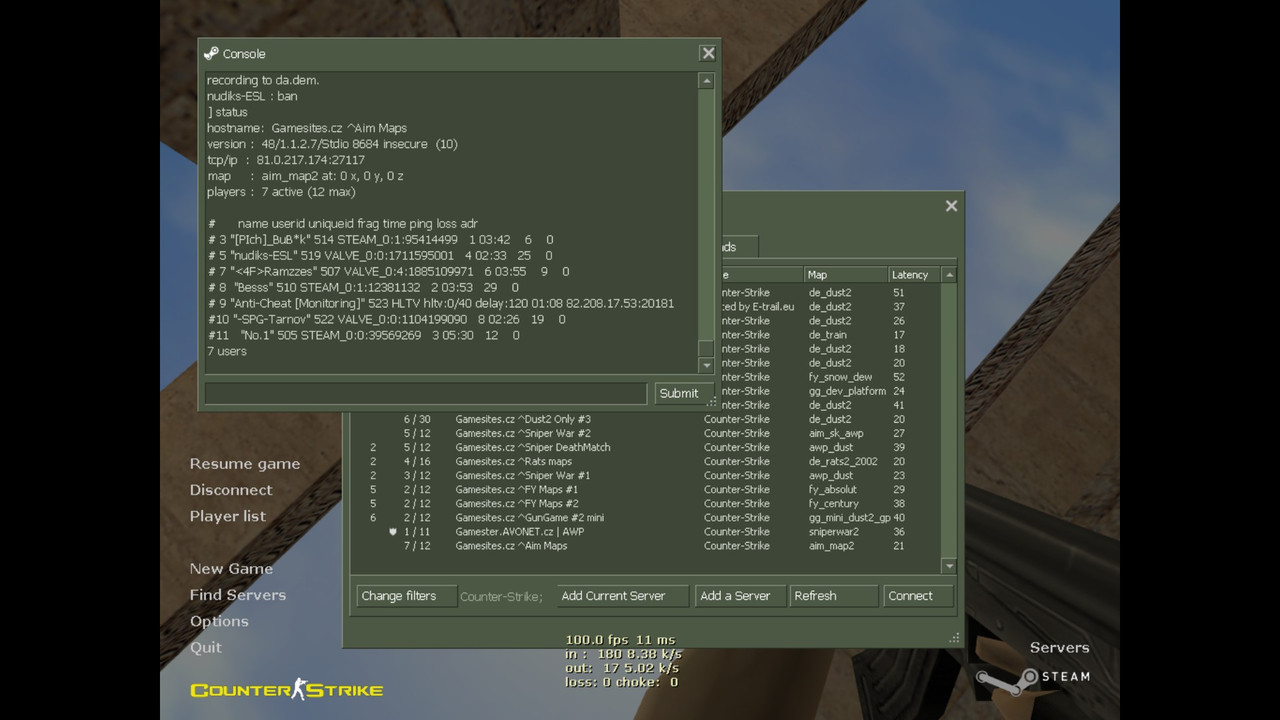1280x720 pixels.
Task: Select the Gamester.AVONET.cz | AWP server
Action: (645, 531)
